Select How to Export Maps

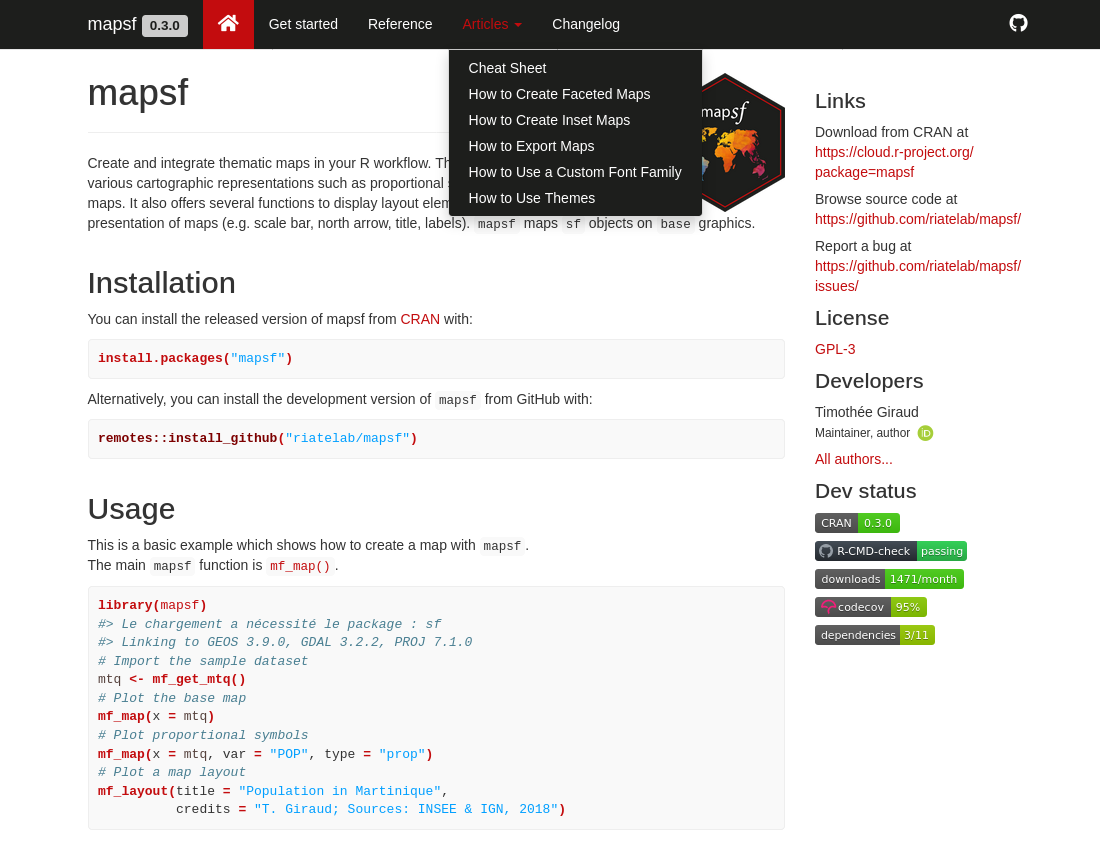coord(531,146)
